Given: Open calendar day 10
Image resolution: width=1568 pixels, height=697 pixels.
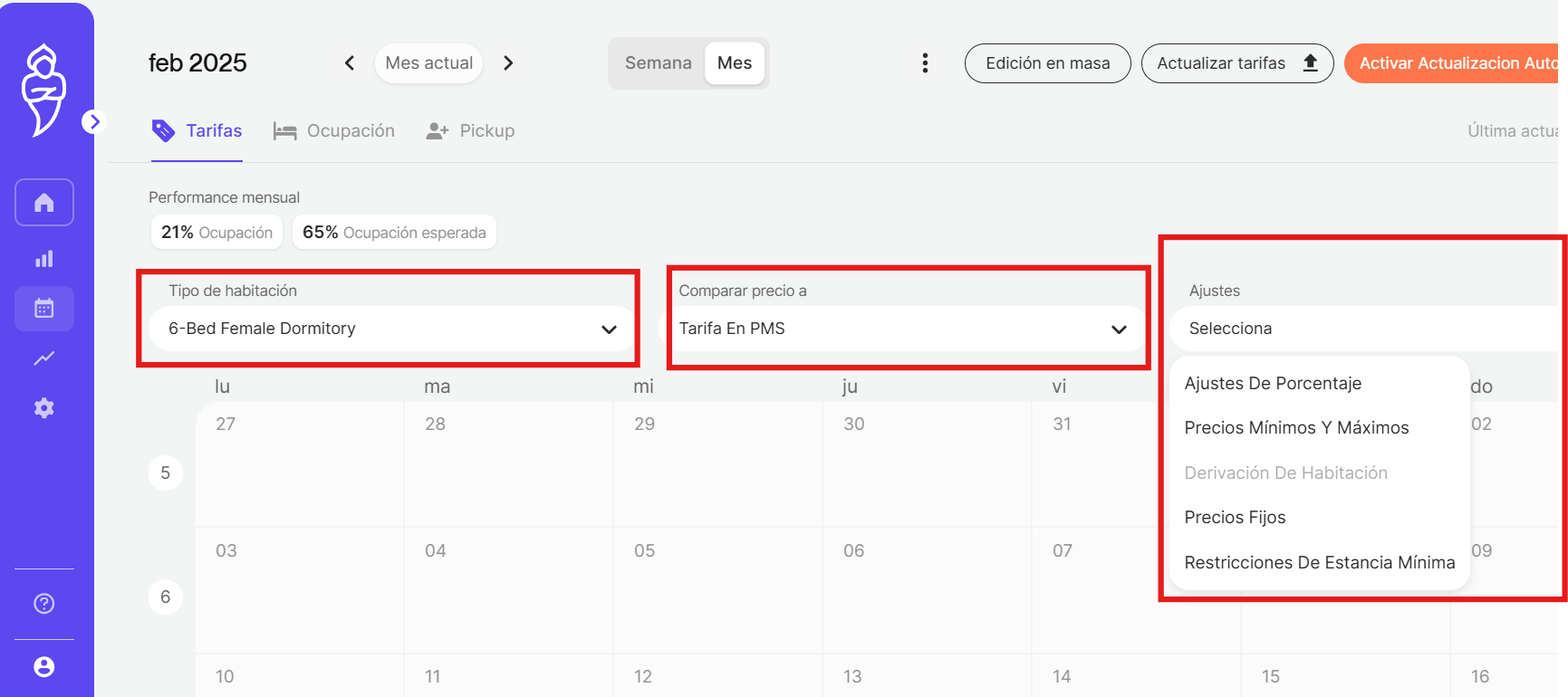Looking at the screenshot, I should (300, 676).
